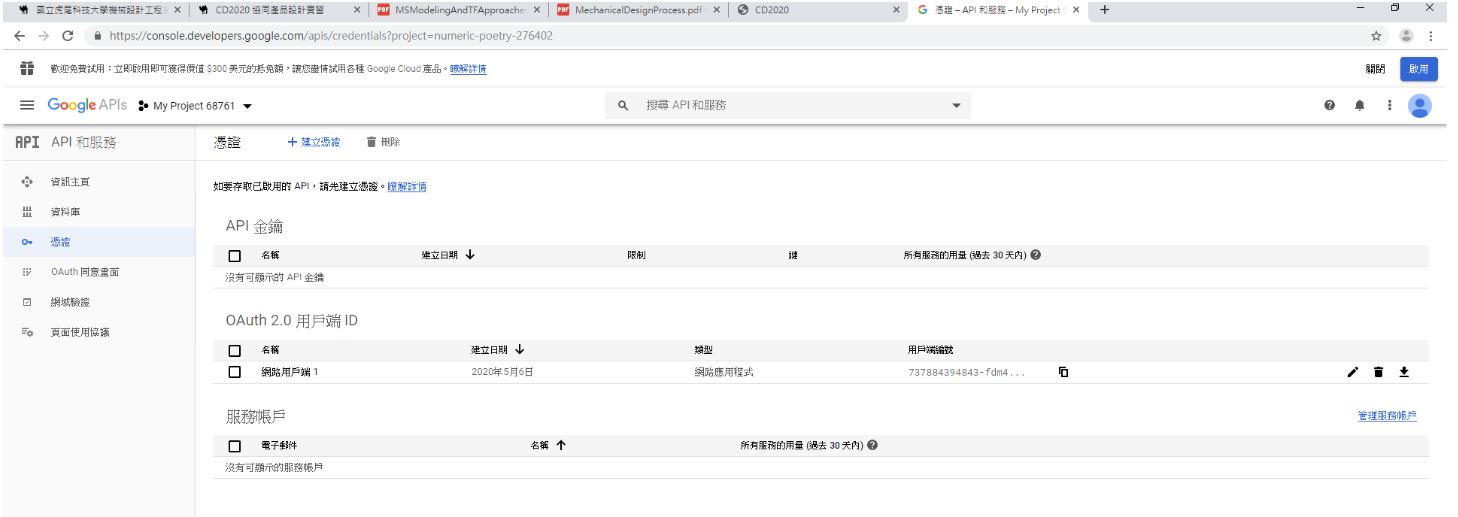Image resolution: width=1458 pixels, height=517 pixels.
Task: Download the OAuth client JSON
Action: click(x=1403, y=372)
